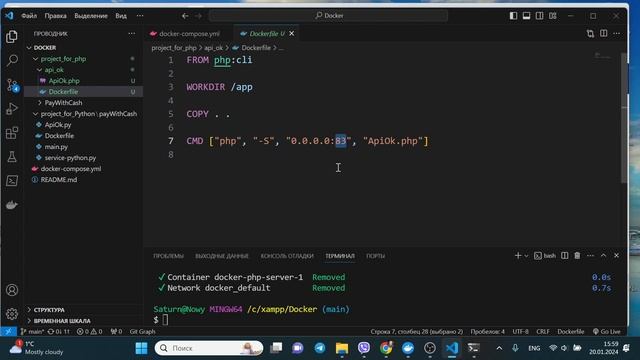Screen dimensions: 640x360
Task: Open the Docker whale view in activity bar
Action: (x=12, y=205)
